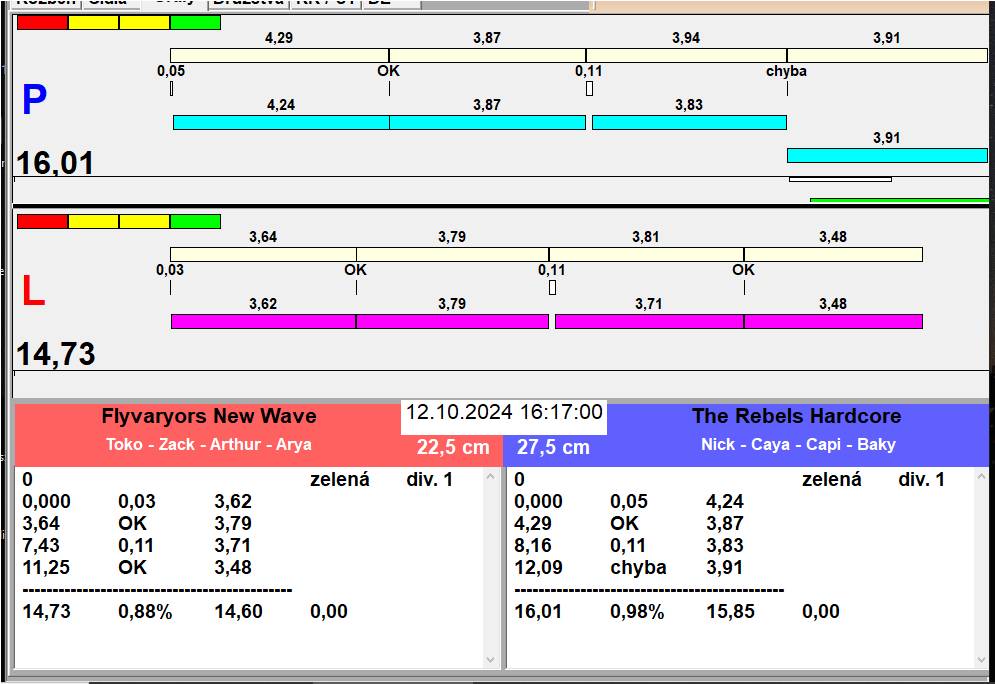Click the 12.10.2024 16:17:00 timestamp
This screenshot has height=684, width=995.
pos(504,412)
